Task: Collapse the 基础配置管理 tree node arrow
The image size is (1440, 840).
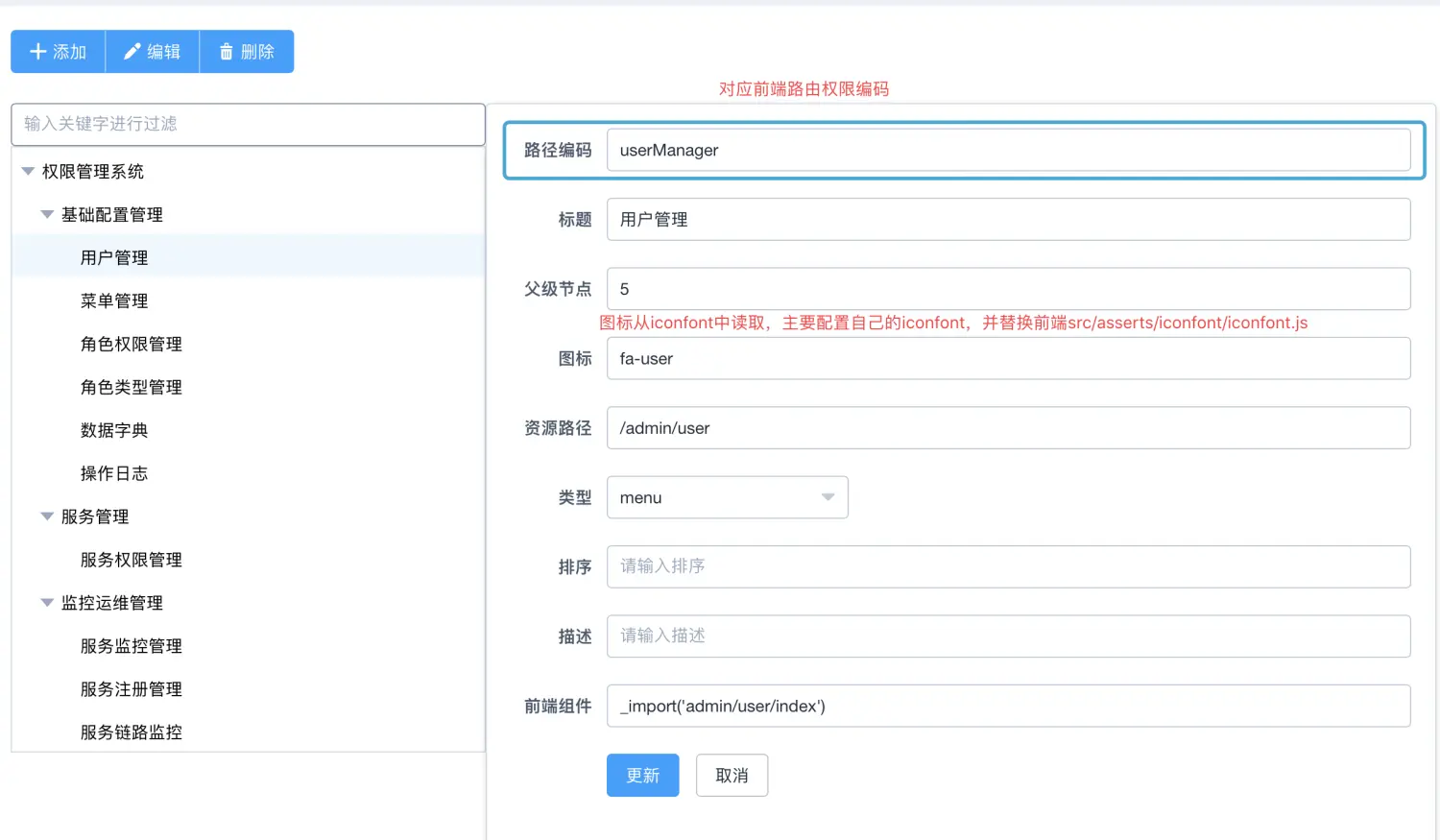Action: pos(47,215)
